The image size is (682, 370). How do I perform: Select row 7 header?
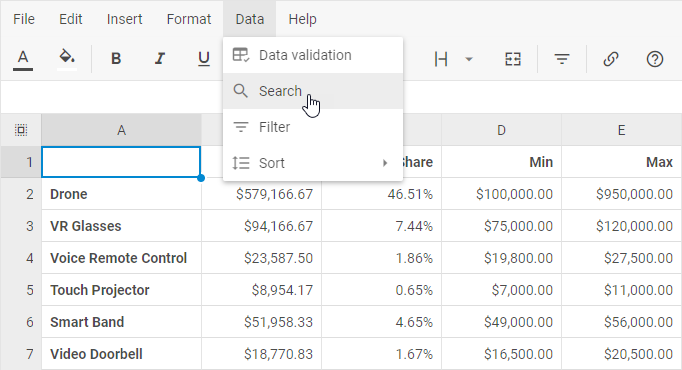pos(21,354)
